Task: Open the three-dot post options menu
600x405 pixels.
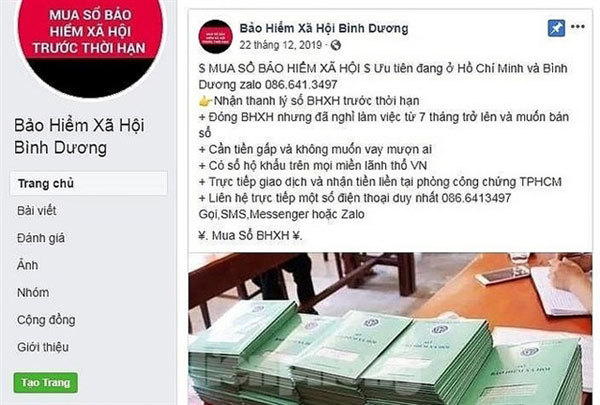Action: coord(577,26)
